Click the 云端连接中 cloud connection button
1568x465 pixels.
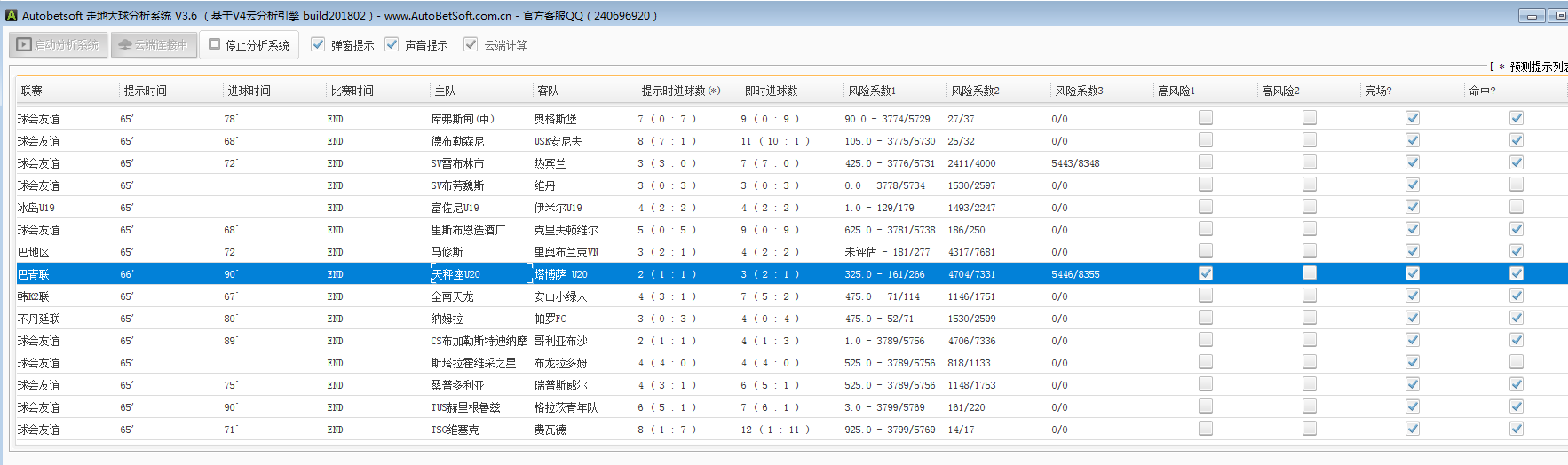click(153, 44)
